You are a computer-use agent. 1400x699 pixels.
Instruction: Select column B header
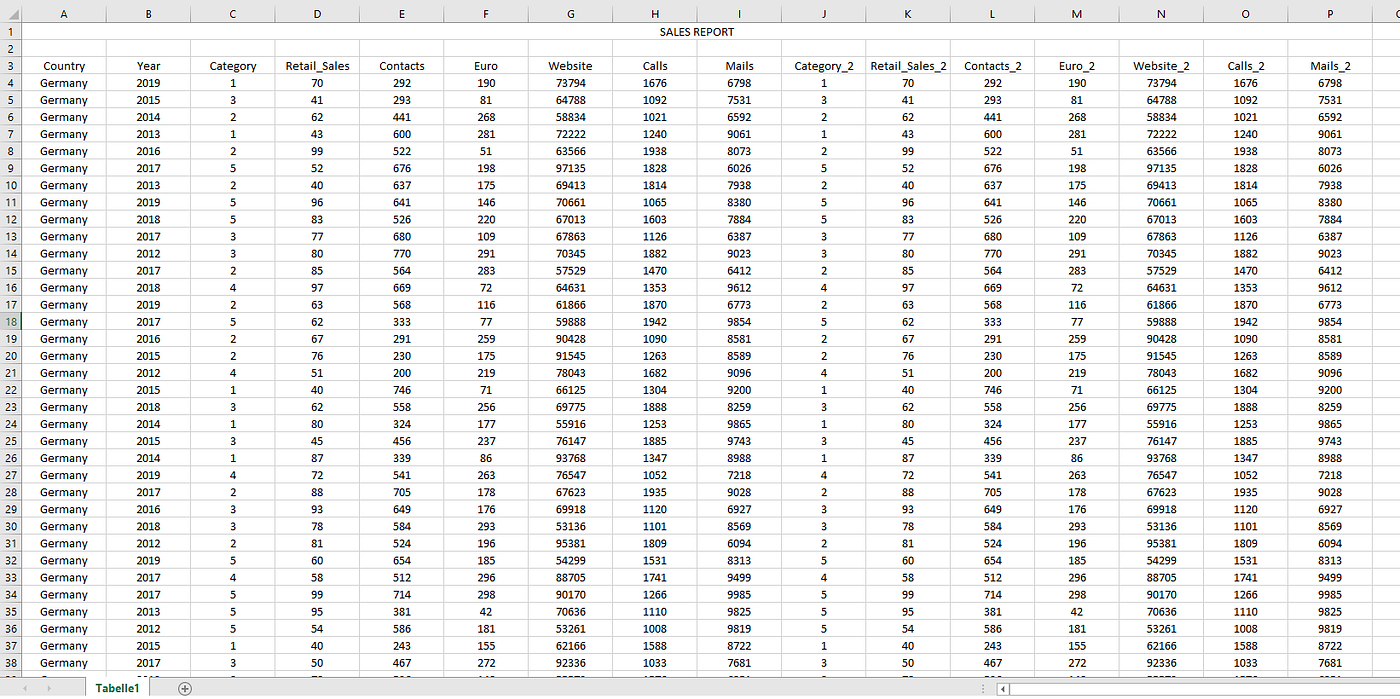point(148,15)
